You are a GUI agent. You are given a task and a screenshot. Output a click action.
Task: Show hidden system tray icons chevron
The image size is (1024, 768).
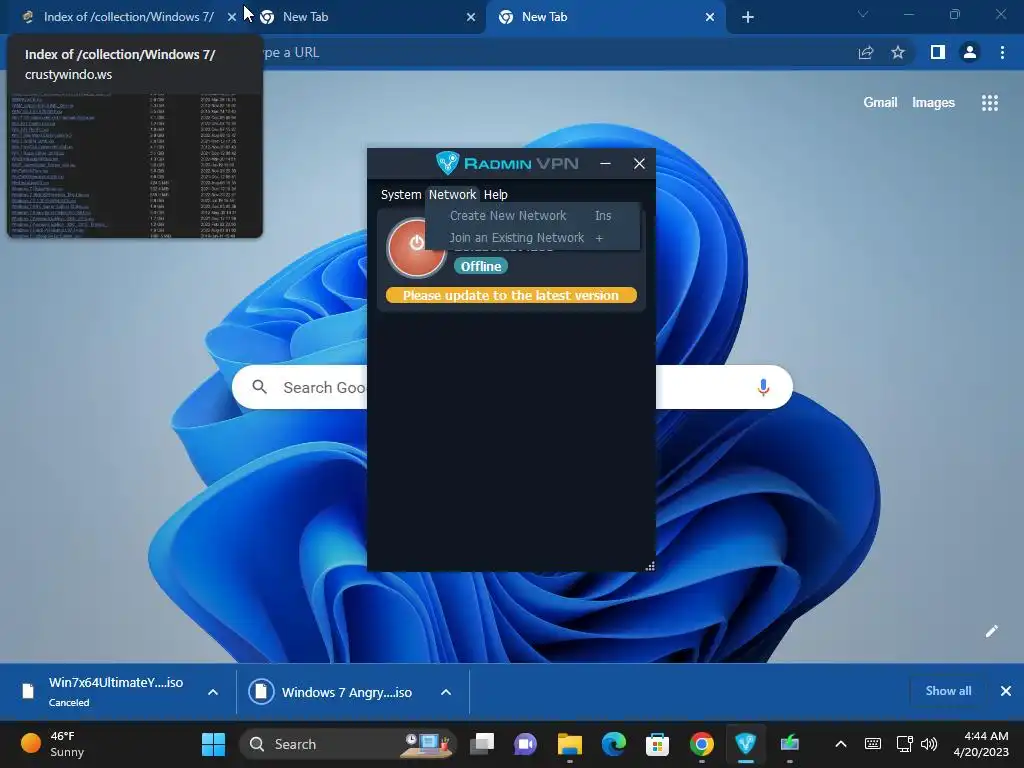[841, 744]
